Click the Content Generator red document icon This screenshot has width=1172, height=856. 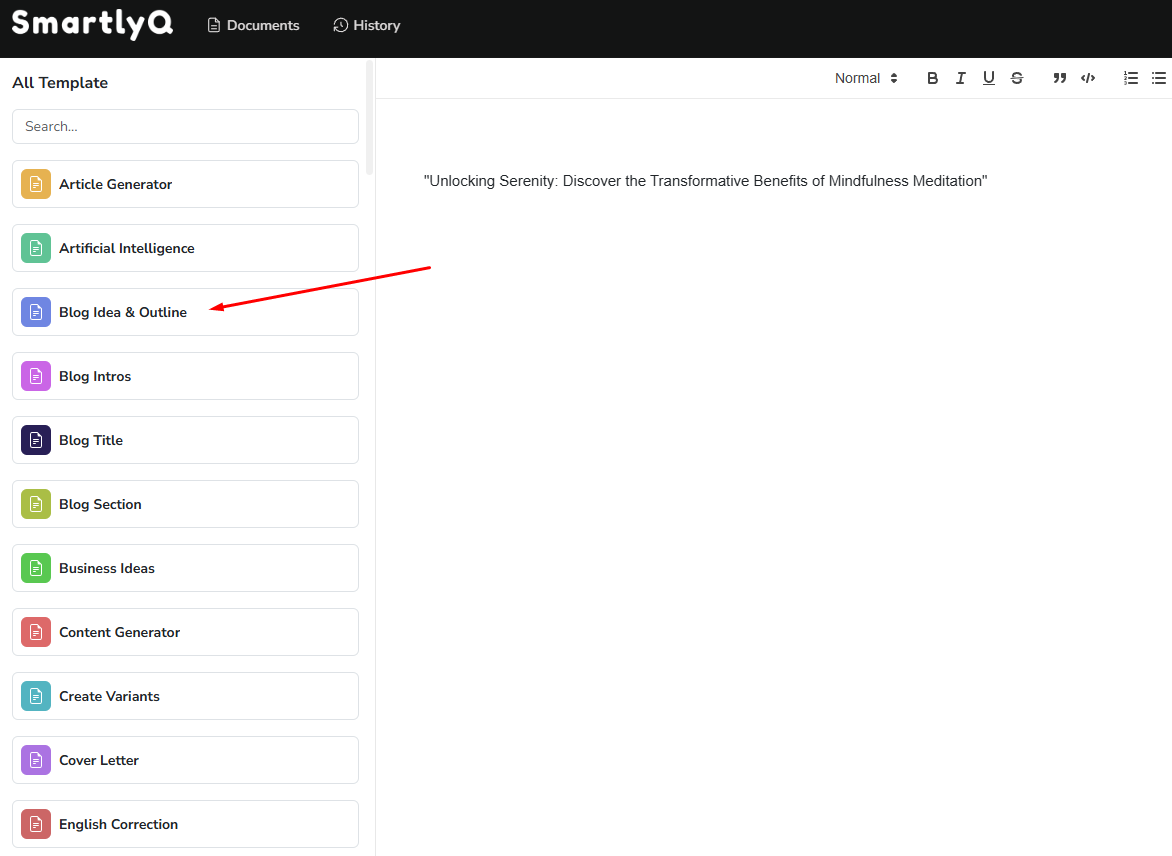[x=36, y=632]
